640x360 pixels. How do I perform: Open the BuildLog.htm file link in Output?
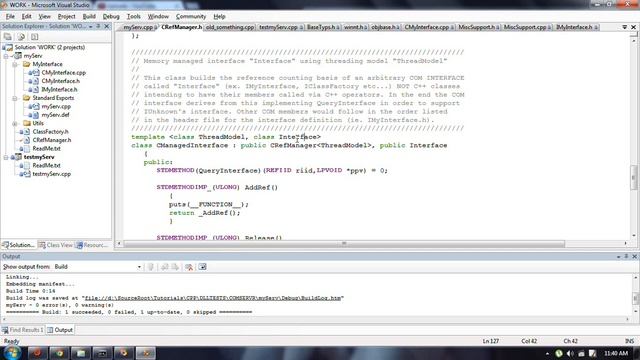(x=212, y=298)
